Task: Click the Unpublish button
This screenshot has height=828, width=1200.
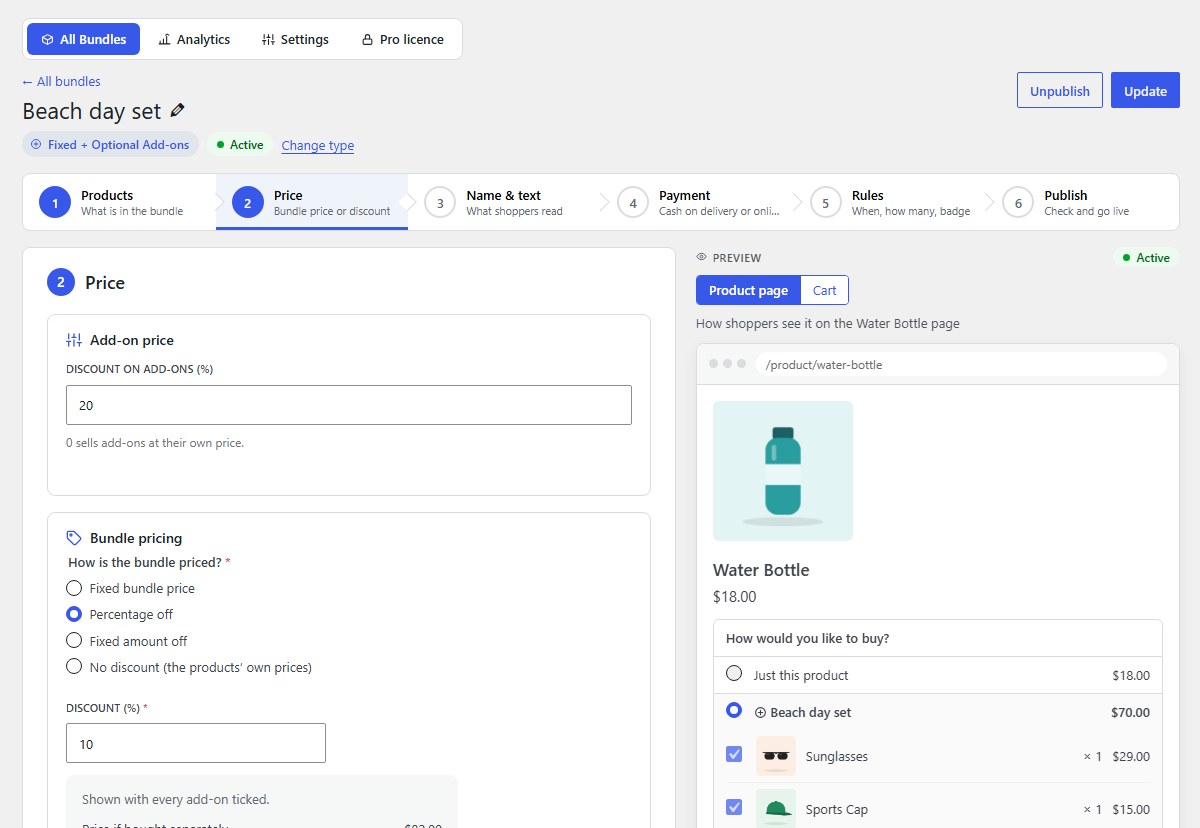Action: (x=1060, y=90)
